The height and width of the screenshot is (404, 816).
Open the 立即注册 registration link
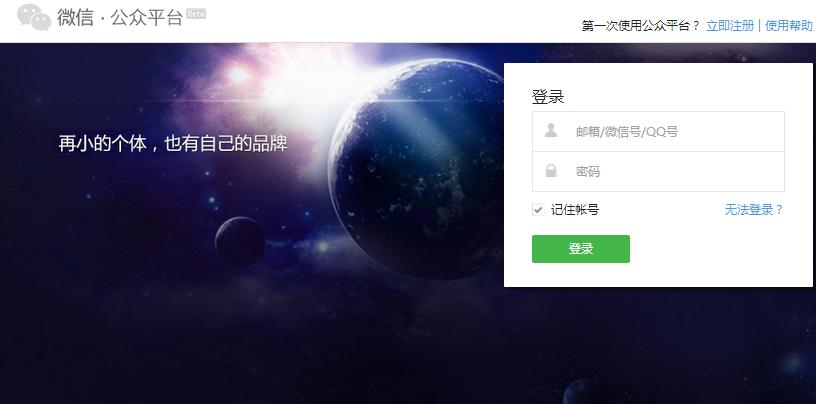pos(730,26)
